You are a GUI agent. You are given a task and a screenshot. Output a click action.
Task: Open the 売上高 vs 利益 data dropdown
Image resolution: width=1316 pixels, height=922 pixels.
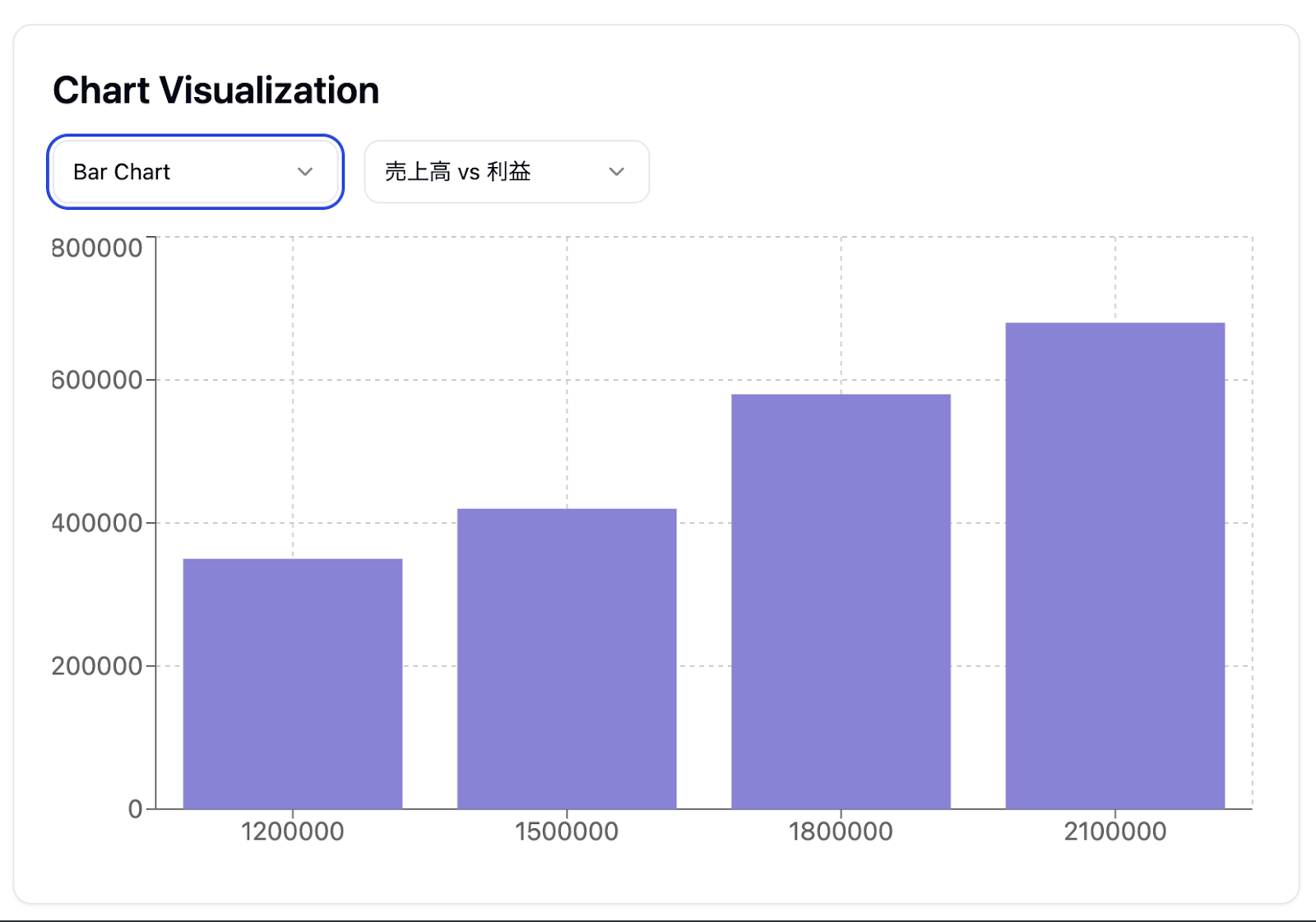coord(507,172)
